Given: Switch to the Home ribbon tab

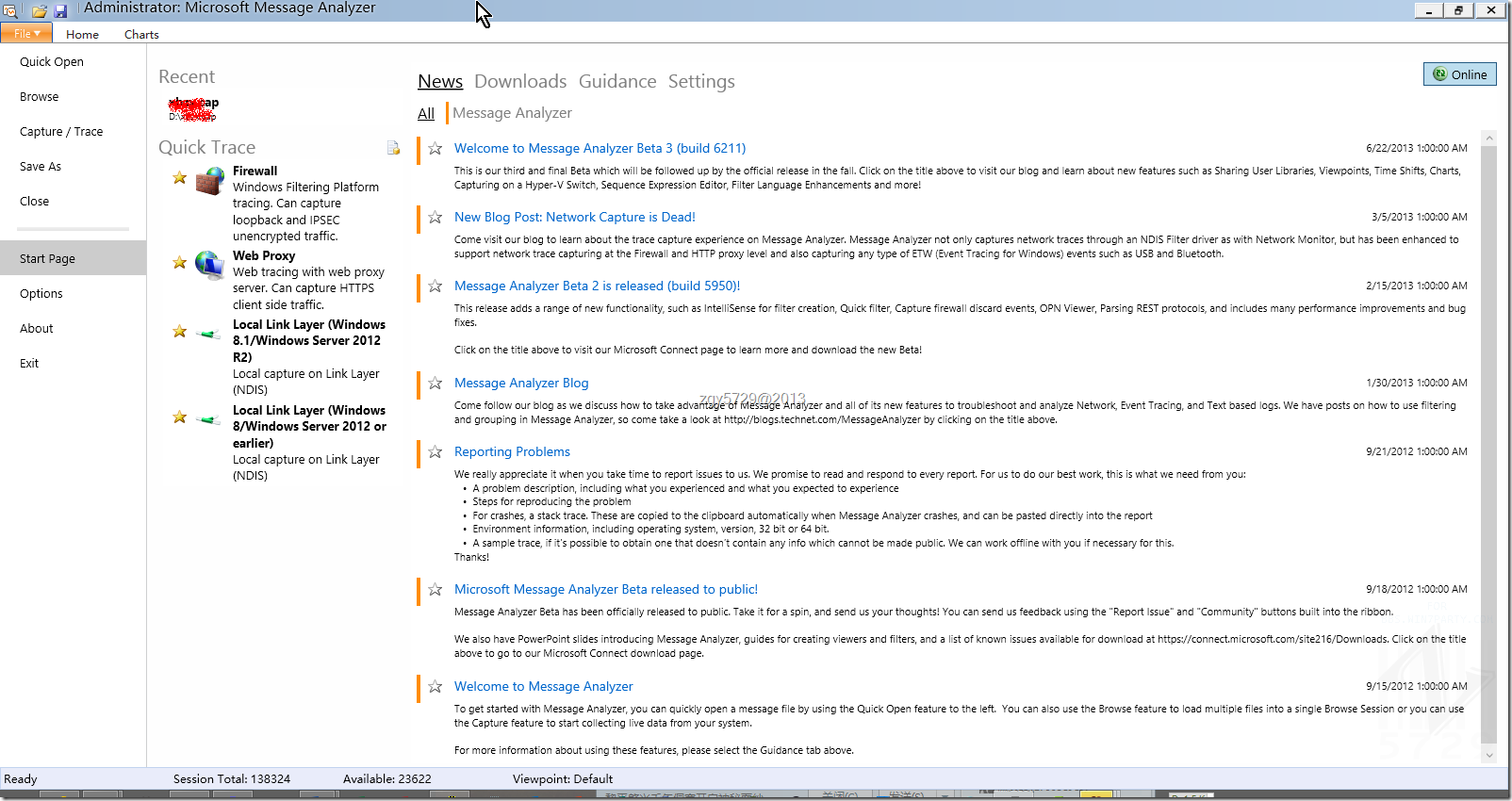Looking at the screenshot, I should coord(82,34).
